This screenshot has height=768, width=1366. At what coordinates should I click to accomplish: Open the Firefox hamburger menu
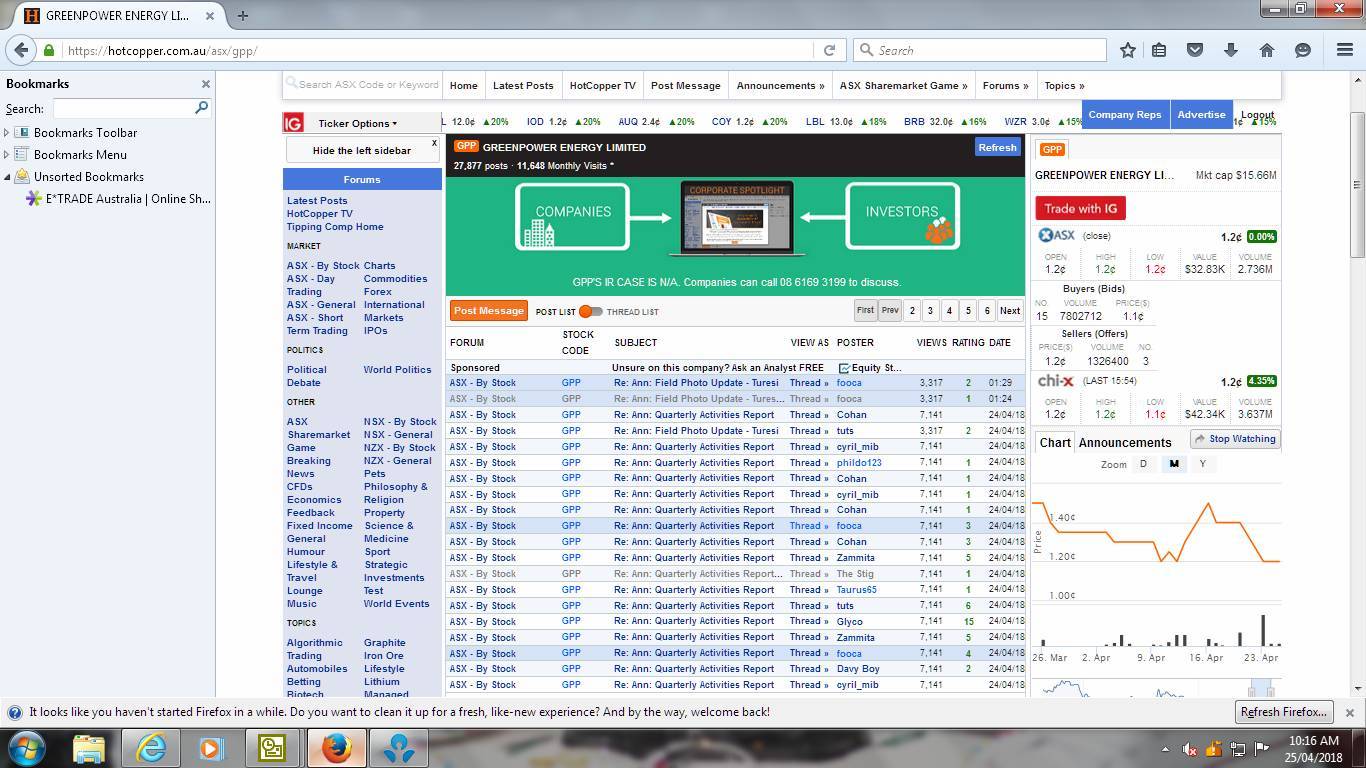tap(1345, 50)
